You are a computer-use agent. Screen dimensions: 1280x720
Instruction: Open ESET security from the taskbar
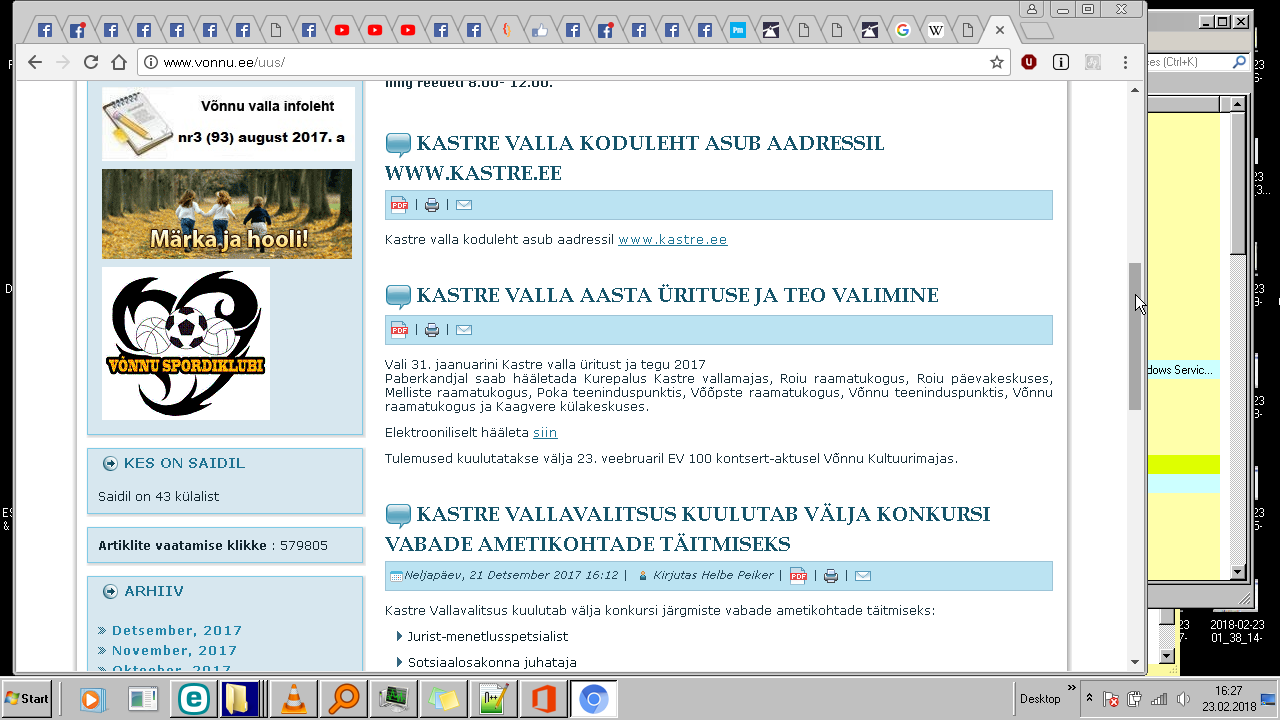(x=193, y=699)
